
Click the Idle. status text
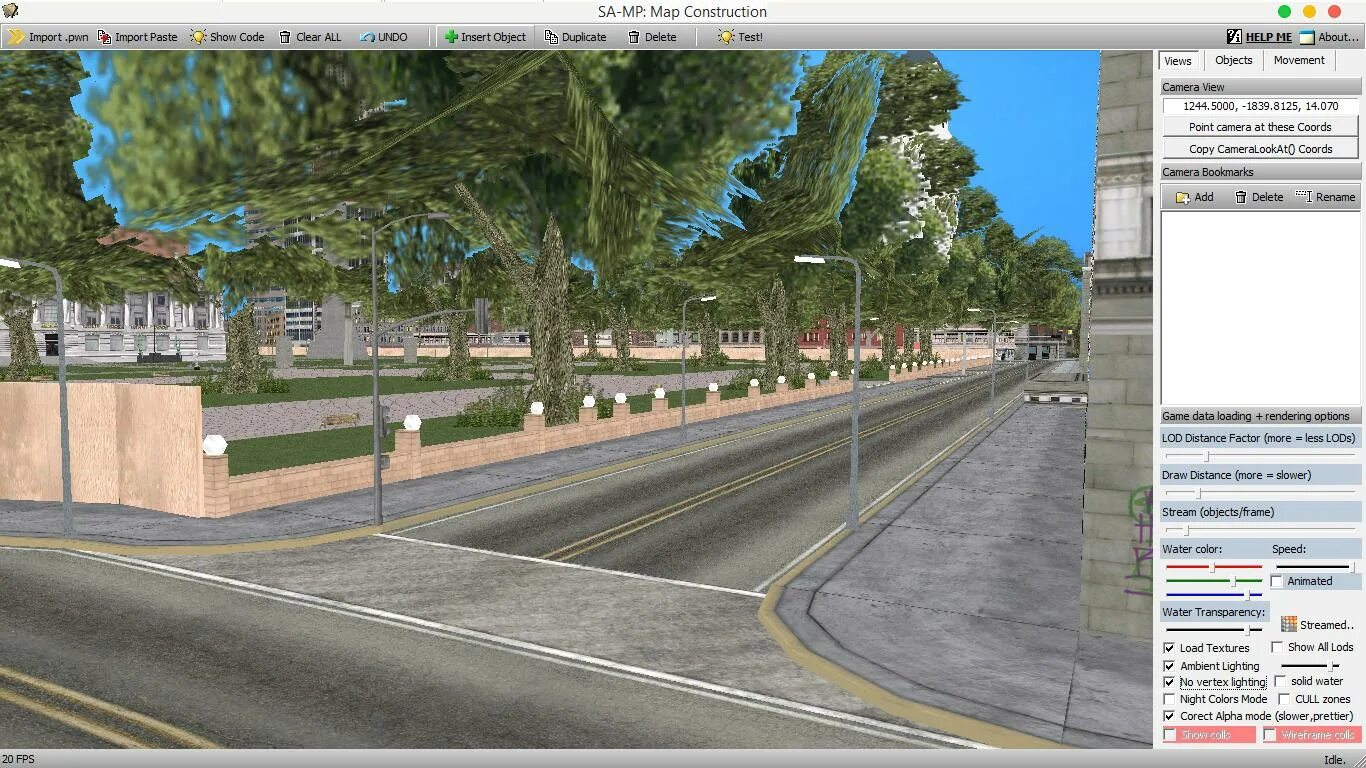tap(1335, 760)
